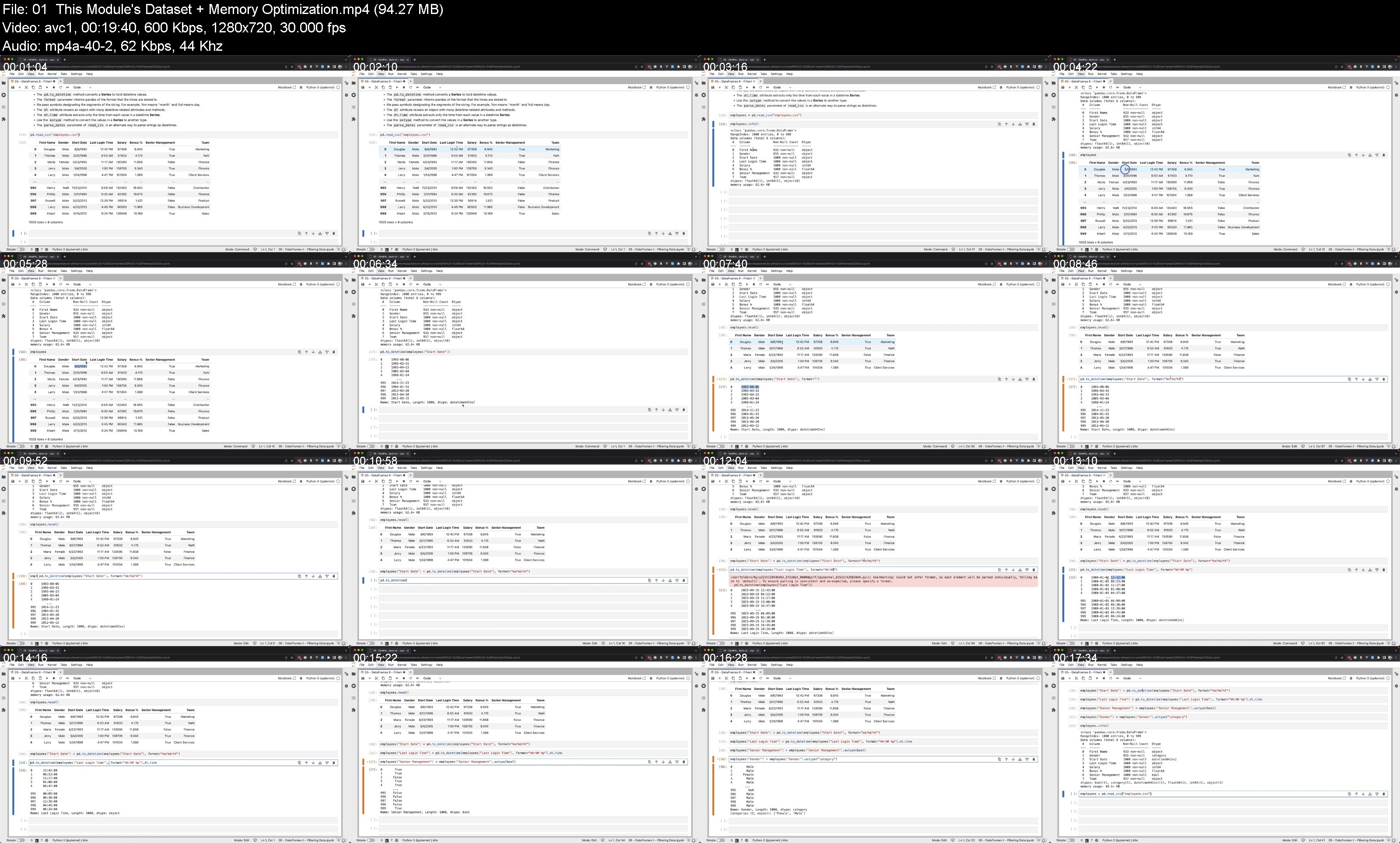Click cut scissors icon in 00:03:16 frame

click(726, 88)
